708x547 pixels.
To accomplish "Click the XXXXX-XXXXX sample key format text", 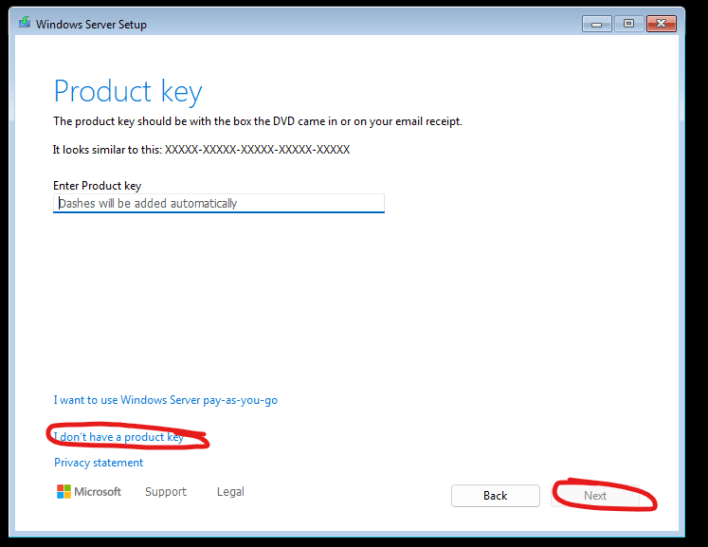I will (257, 150).
